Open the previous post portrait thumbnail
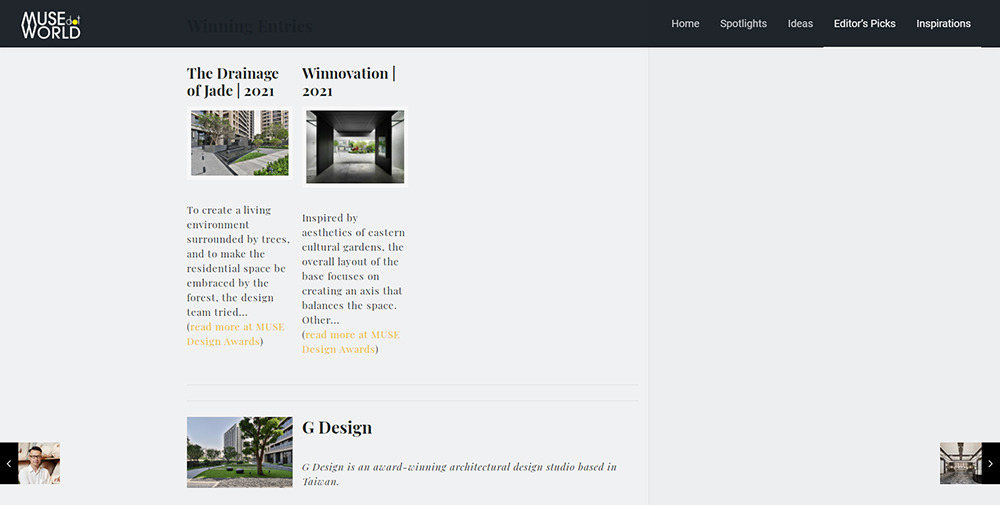 click(39, 464)
